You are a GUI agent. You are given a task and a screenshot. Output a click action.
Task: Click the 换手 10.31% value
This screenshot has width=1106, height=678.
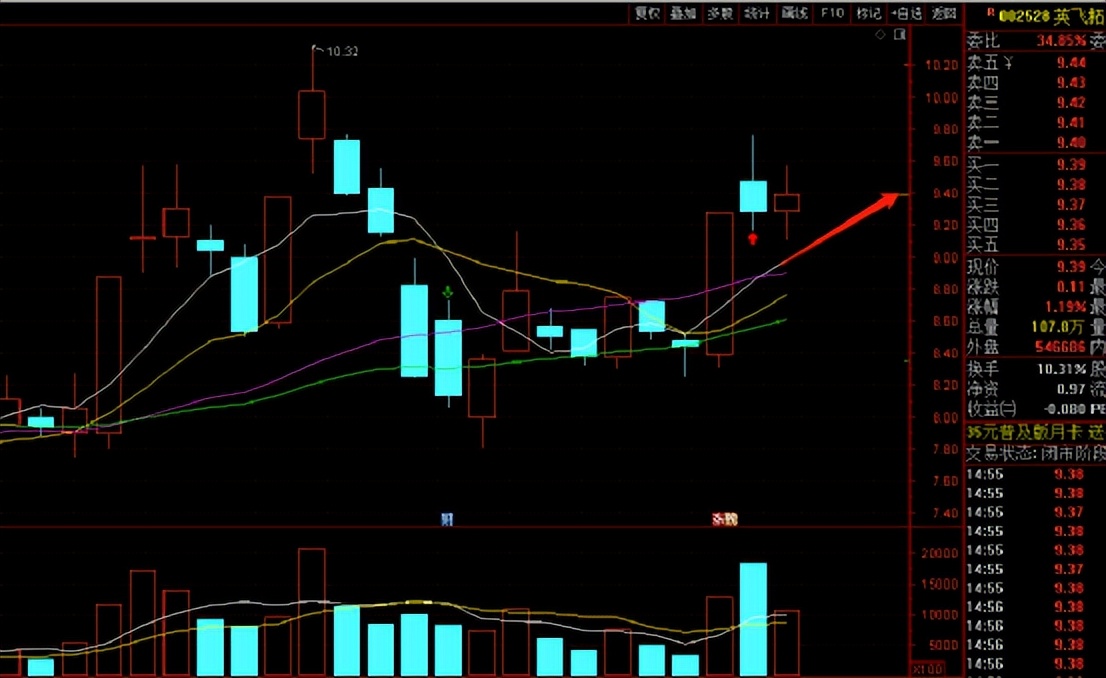(x=1062, y=369)
